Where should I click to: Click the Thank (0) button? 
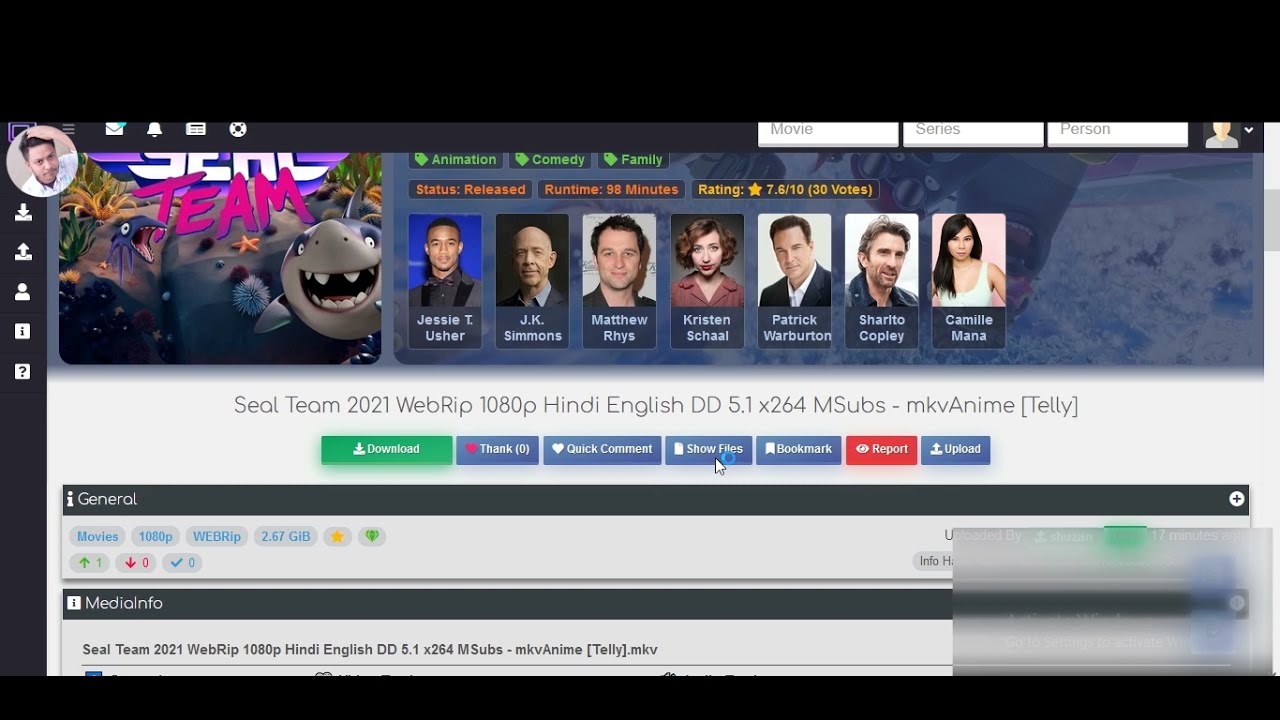pos(497,450)
